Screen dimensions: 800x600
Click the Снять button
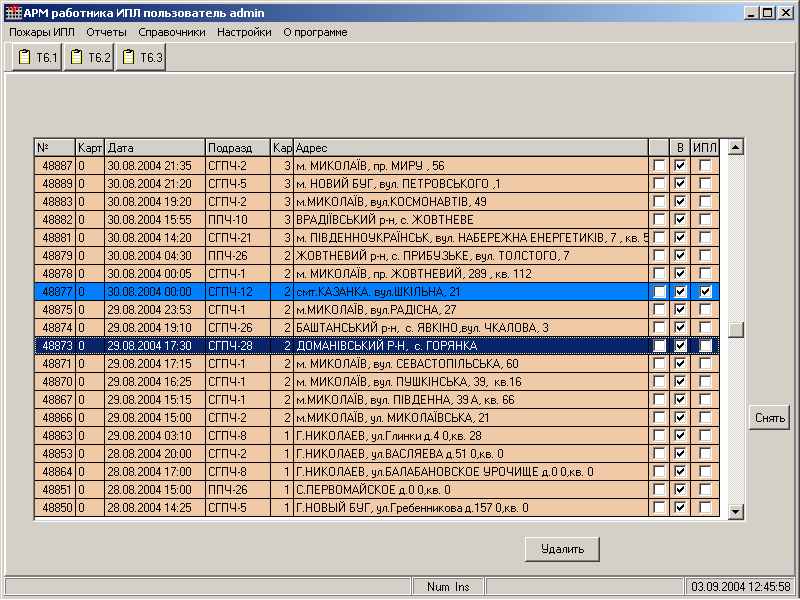[x=769, y=418]
